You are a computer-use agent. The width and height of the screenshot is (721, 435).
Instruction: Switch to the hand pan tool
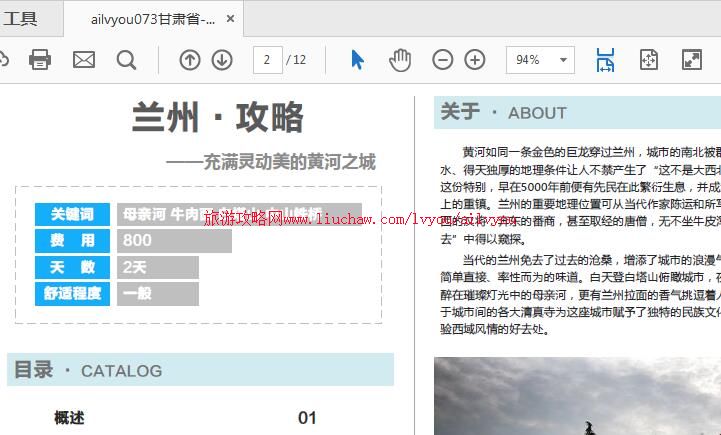coord(400,60)
